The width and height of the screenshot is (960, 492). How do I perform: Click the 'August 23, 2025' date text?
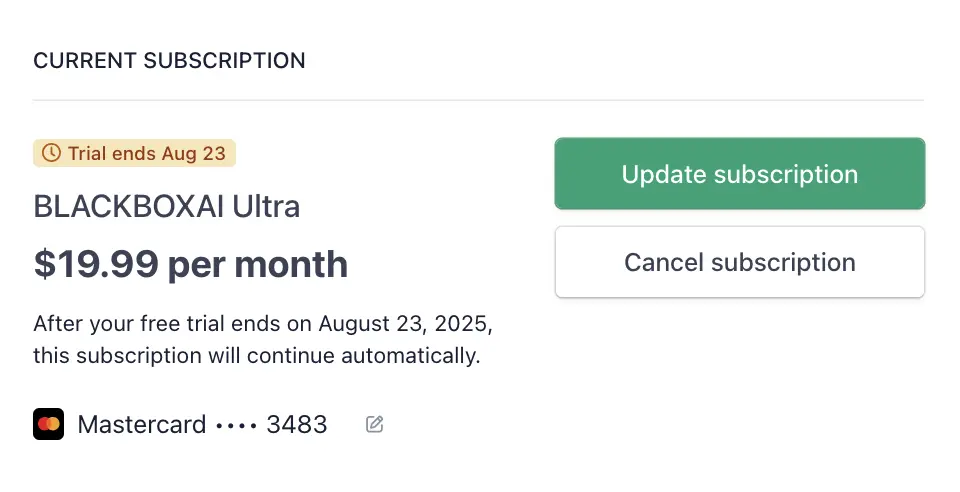point(405,324)
